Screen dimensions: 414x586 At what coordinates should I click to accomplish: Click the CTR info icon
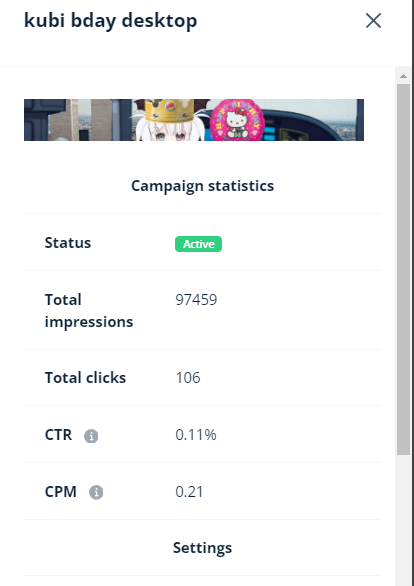(x=91, y=436)
